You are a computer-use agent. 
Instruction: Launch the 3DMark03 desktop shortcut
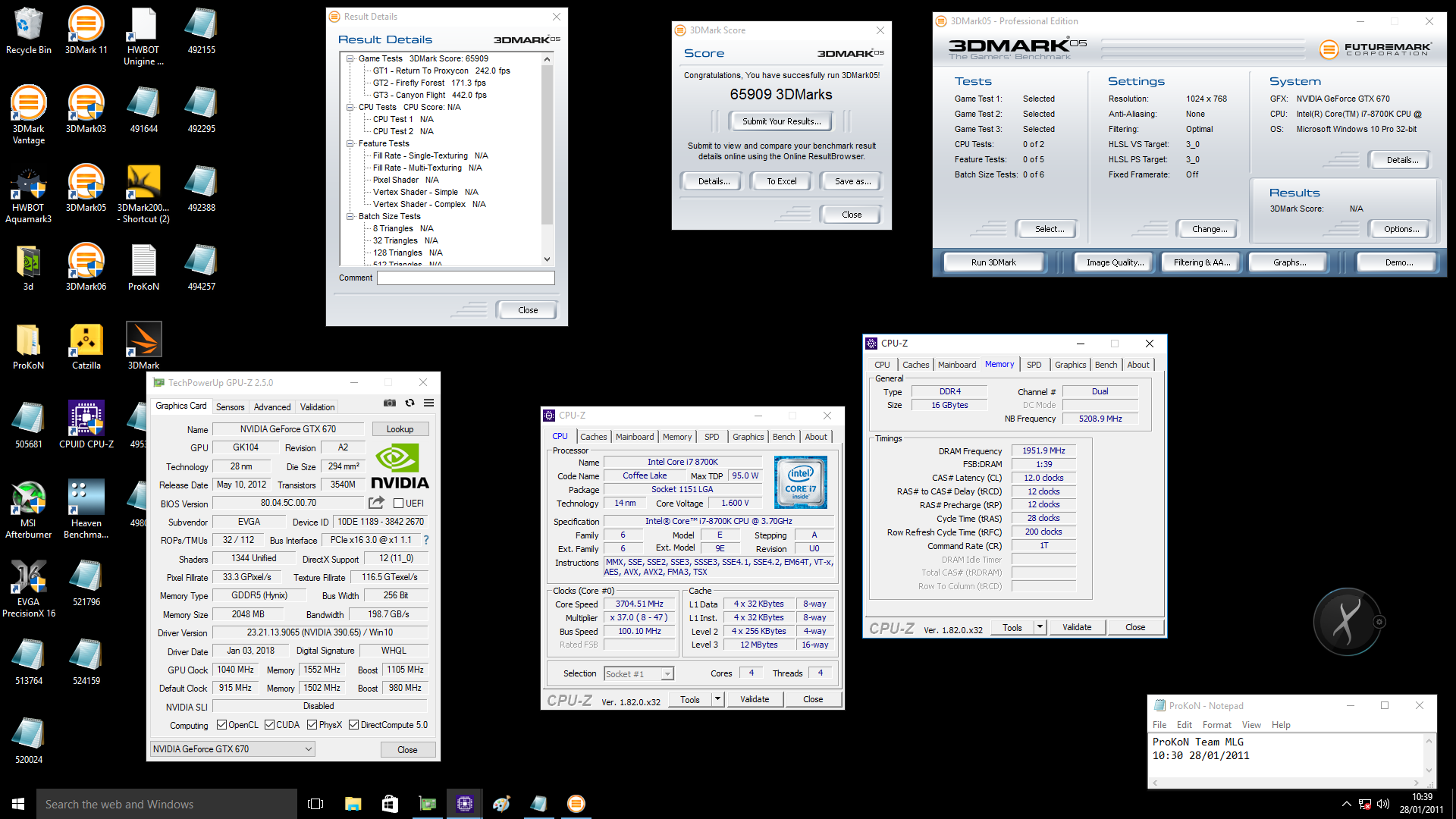tap(86, 109)
